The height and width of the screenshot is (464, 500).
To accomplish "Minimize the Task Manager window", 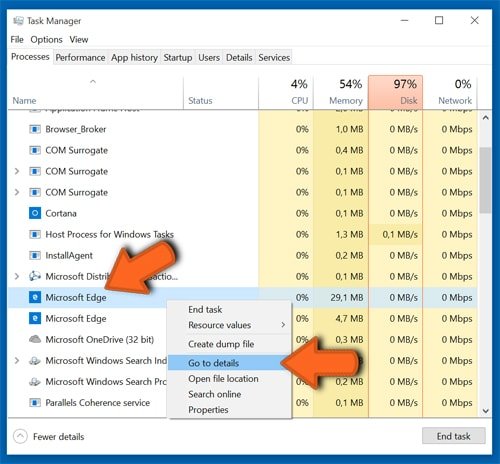I will click(x=404, y=20).
